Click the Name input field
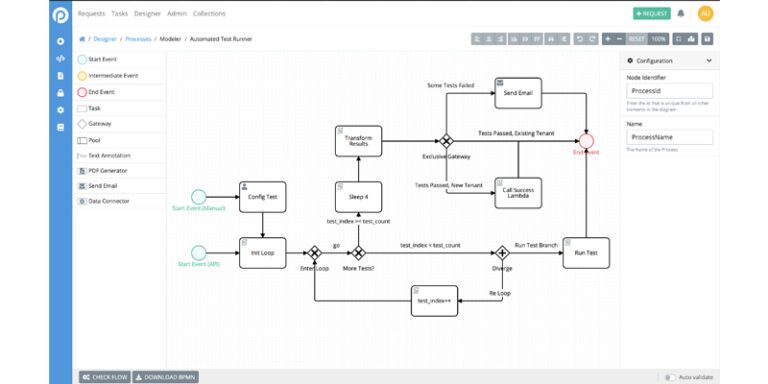The image size is (768, 384). pos(670,137)
